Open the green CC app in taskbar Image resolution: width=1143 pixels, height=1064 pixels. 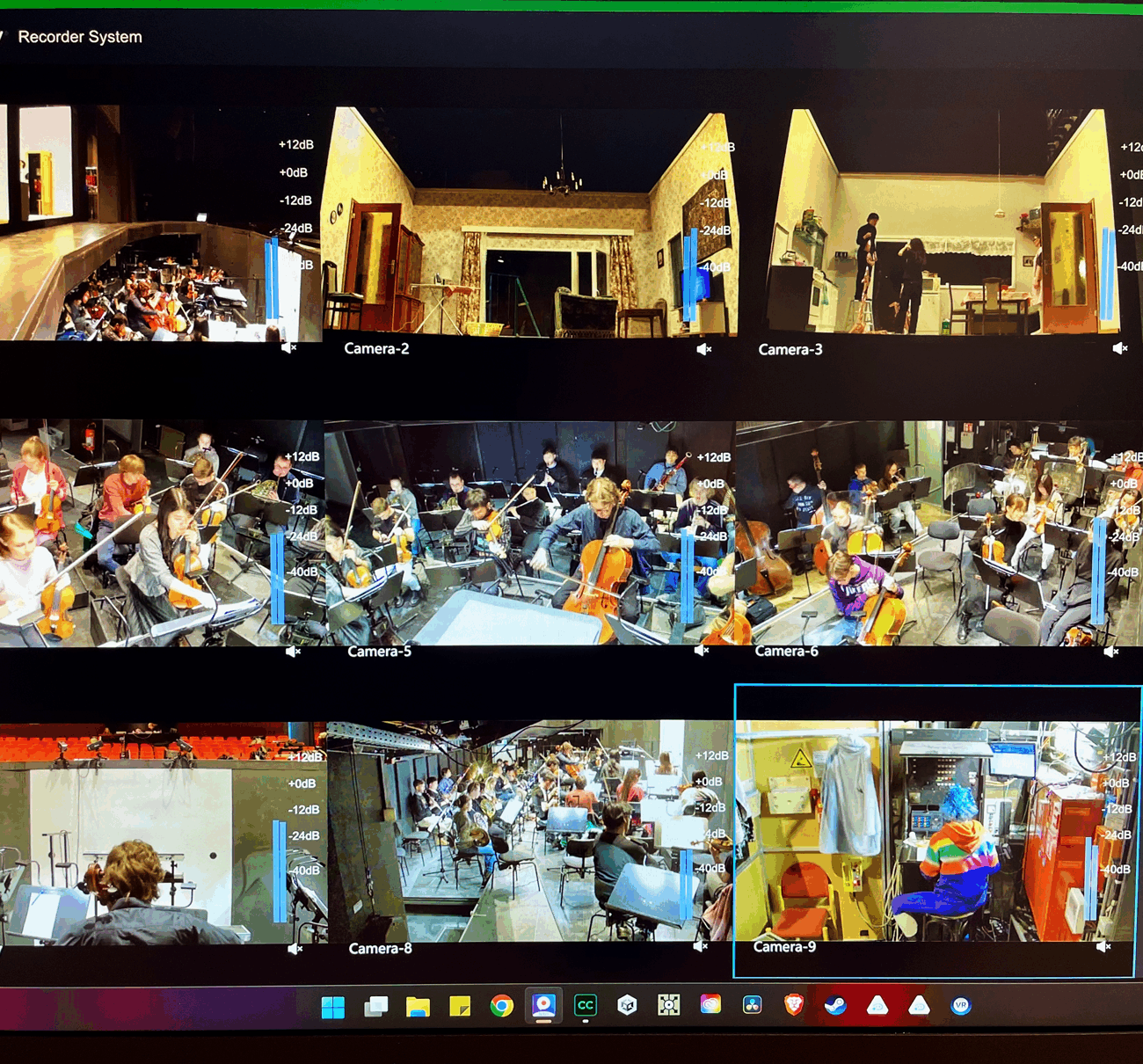(x=586, y=1005)
